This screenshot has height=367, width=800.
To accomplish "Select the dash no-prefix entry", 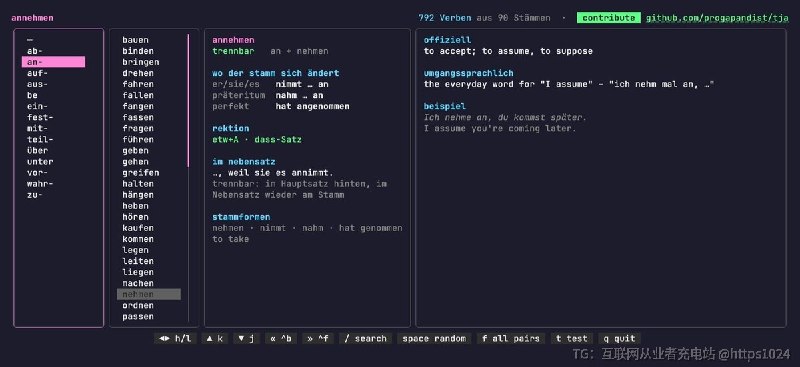I will coord(30,40).
